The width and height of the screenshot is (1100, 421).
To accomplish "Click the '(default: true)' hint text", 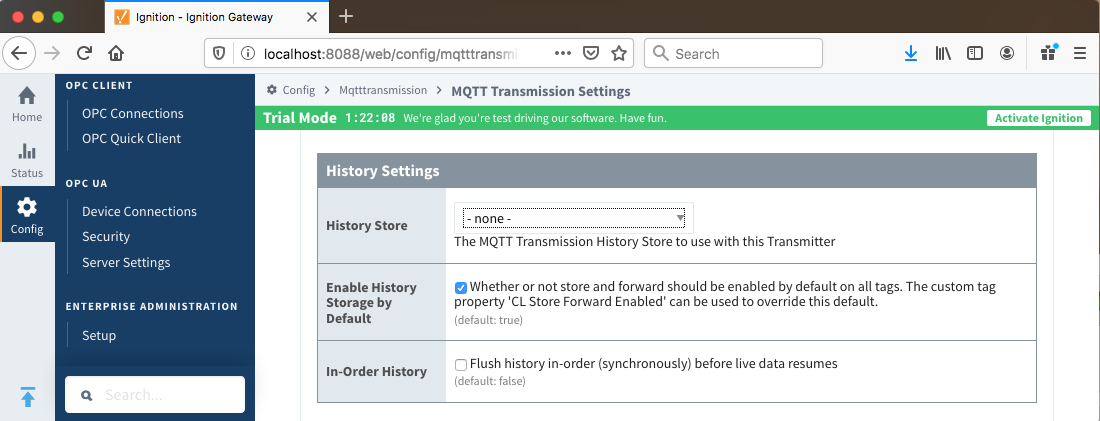I will [x=488, y=321].
